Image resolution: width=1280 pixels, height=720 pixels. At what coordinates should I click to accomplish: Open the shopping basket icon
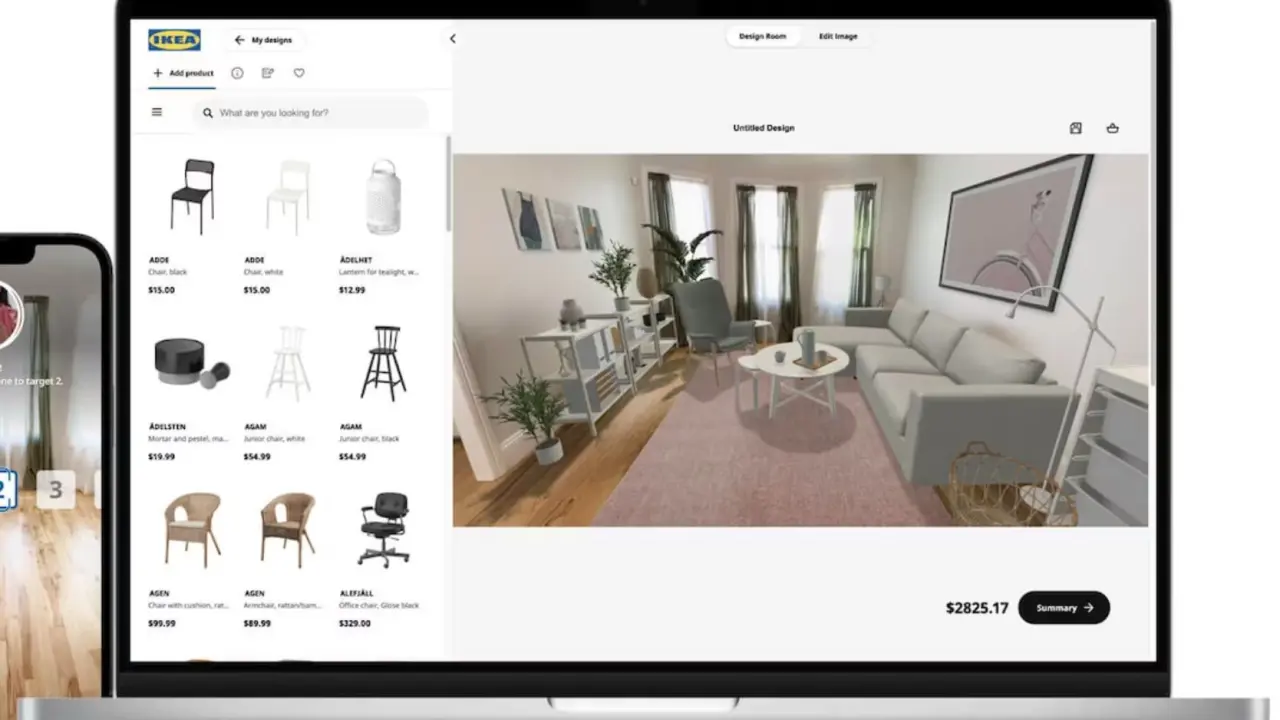(x=1113, y=128)
